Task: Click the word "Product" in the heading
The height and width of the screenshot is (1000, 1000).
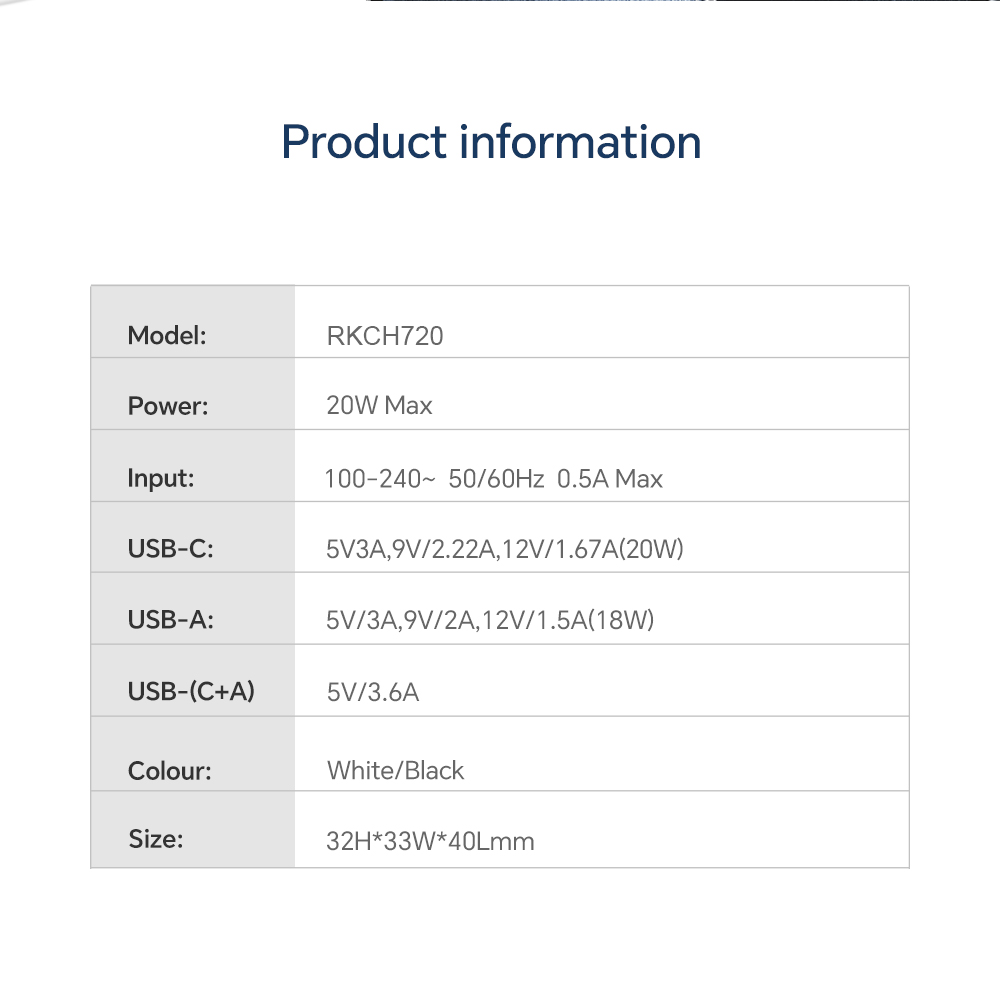Action: point(364,142)
